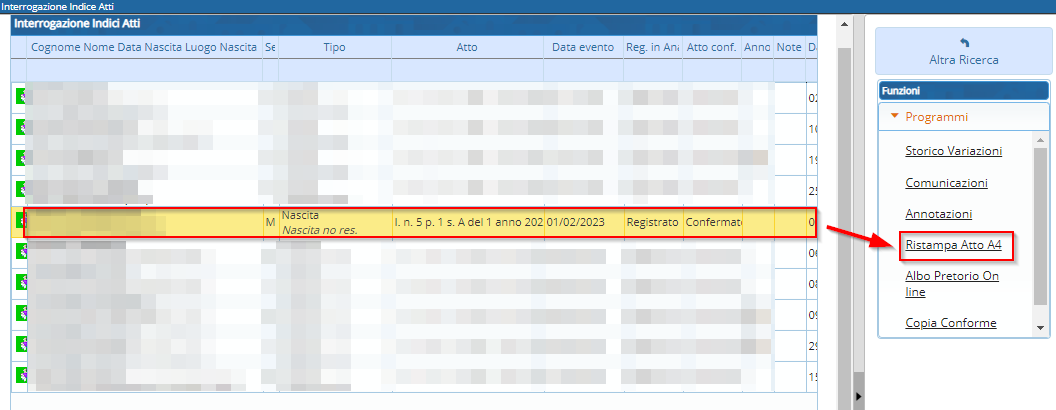The width and height of the screenshot is (1056, 410).
Task: Click the down arrow in the Programmi list scrollbar
Action: click(x=1041, y=327)
